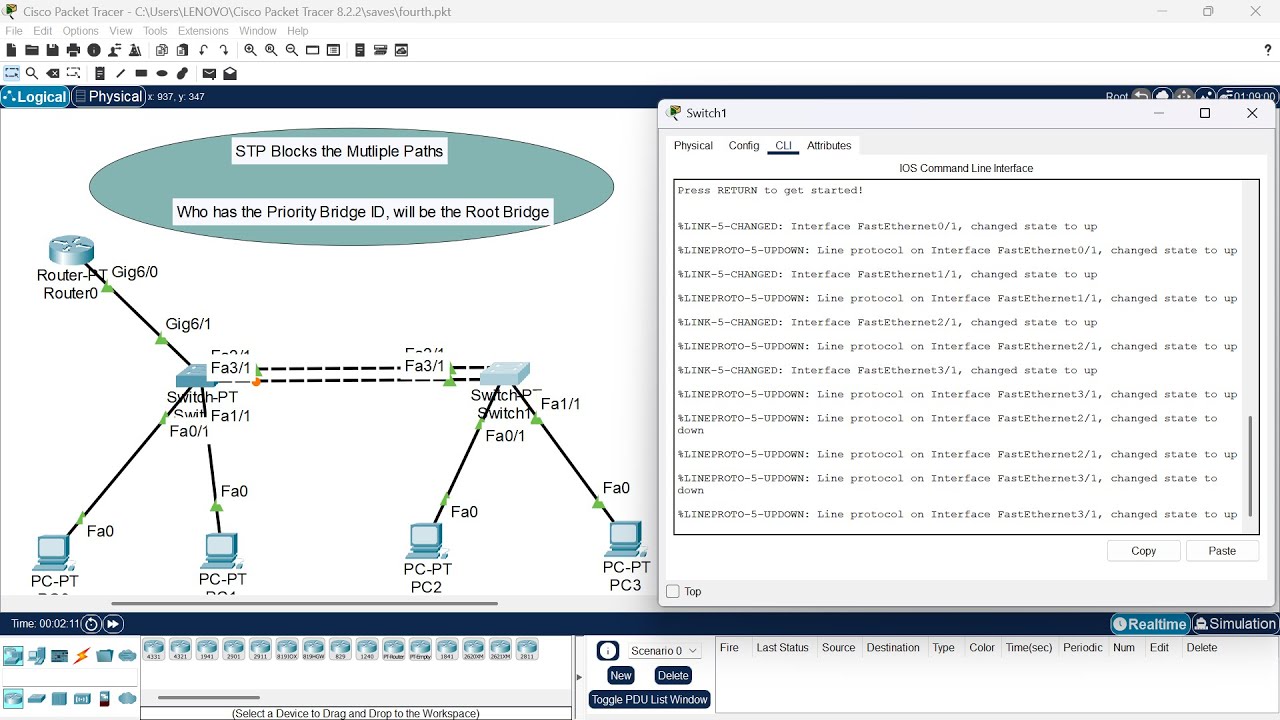Pick the 2911 router device
Viewport: 1280px width, 720px height.
click(x=261, y=649)
